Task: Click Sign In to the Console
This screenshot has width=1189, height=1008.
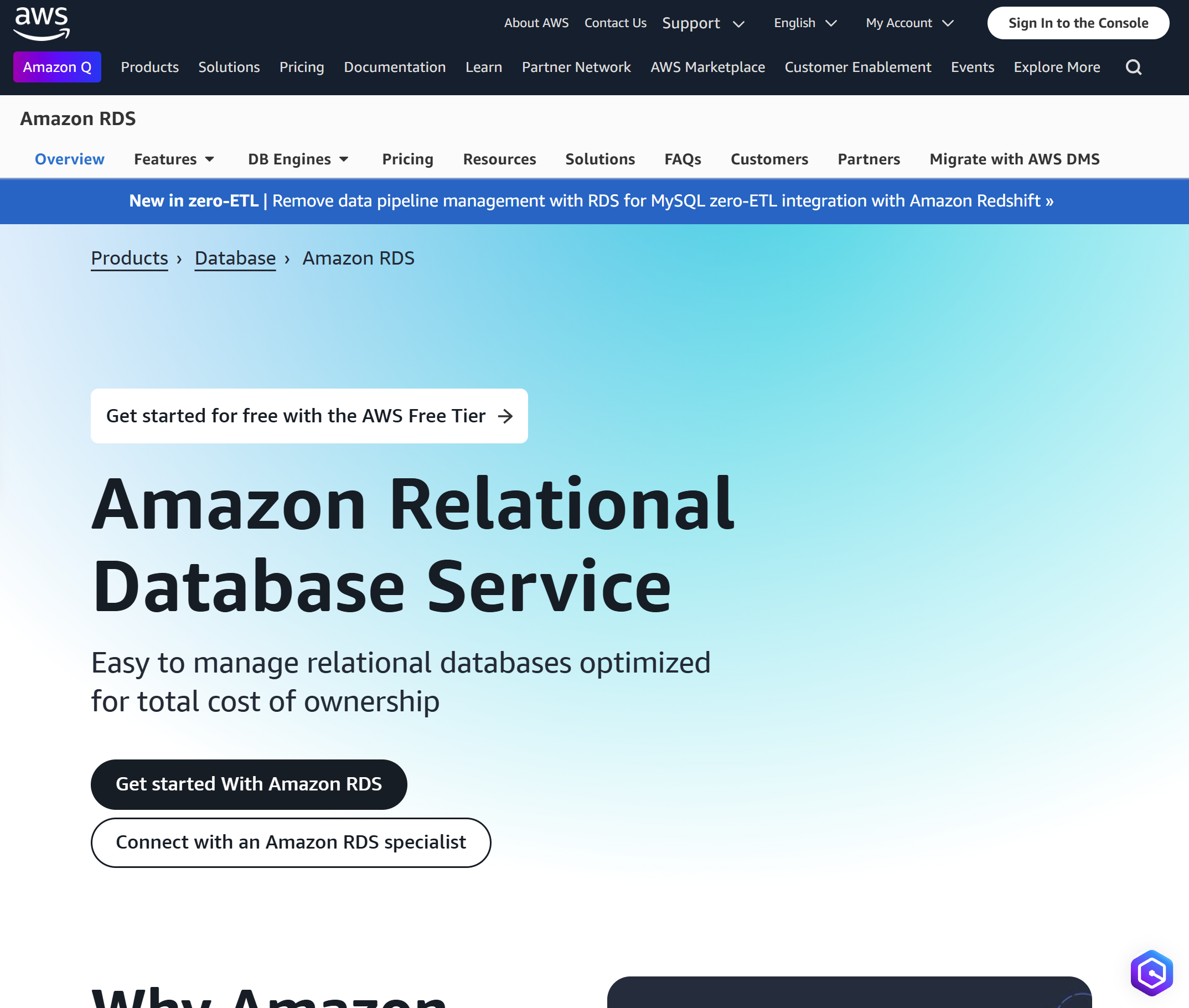Action: (1078, 23)
